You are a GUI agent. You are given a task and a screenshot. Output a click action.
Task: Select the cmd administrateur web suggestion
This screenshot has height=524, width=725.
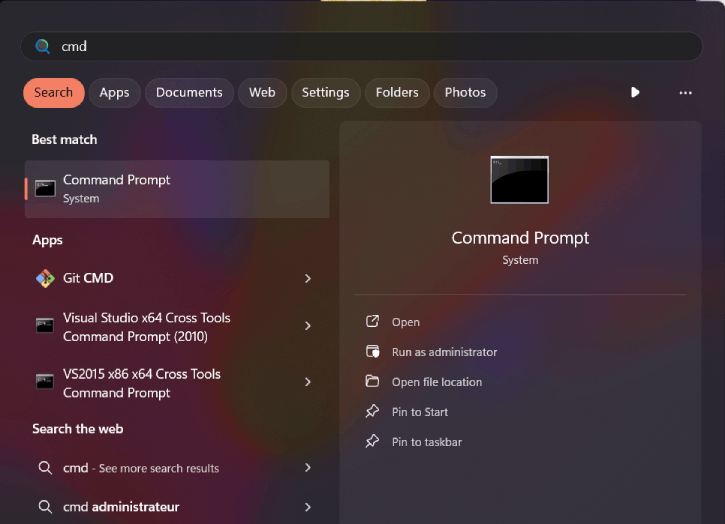pos(177,507)
